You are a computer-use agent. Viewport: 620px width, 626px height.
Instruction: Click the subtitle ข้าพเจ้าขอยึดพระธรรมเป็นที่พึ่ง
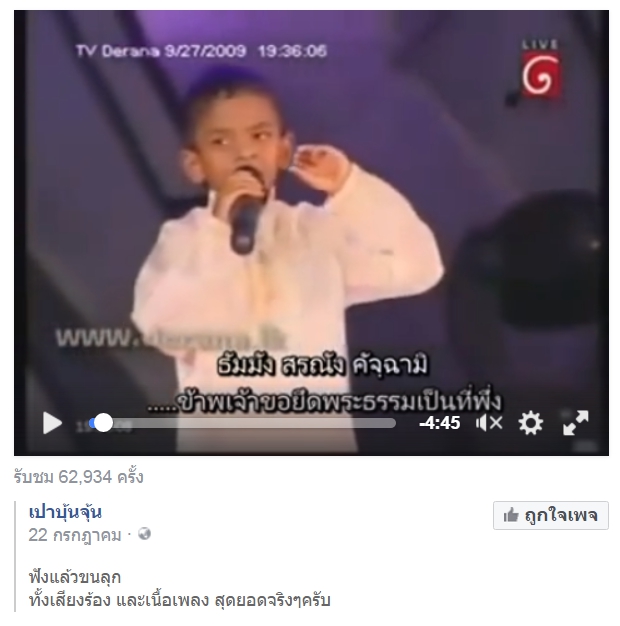pos(324,402)
